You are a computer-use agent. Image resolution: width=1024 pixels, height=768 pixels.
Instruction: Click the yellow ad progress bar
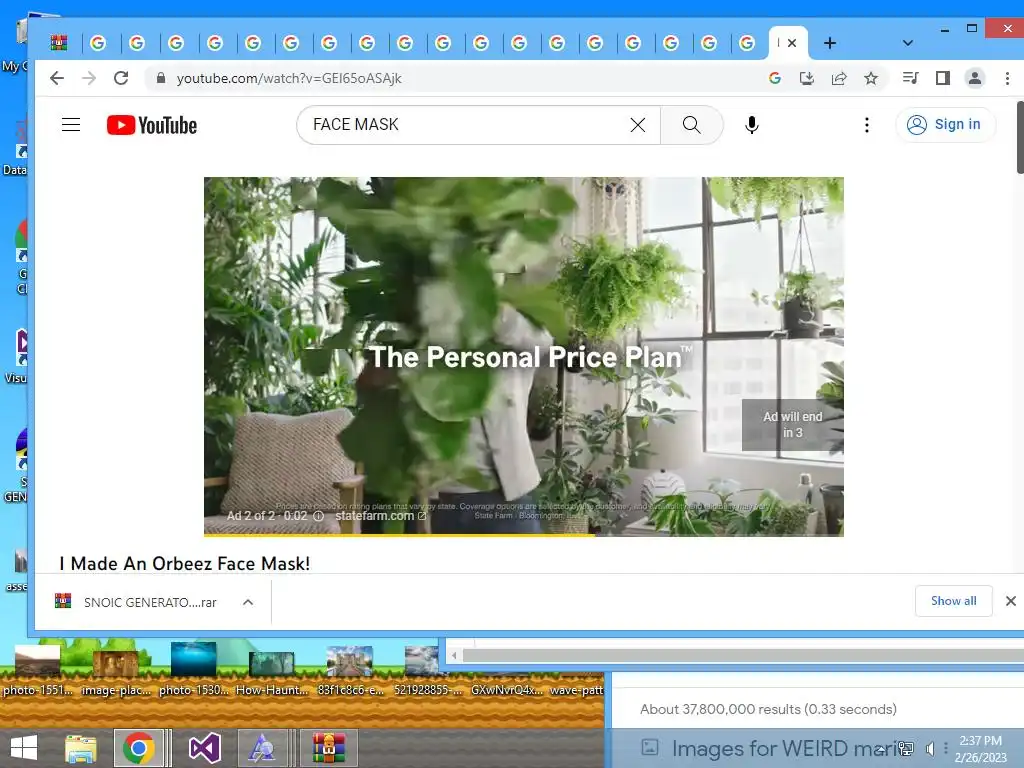click(399, 535)
